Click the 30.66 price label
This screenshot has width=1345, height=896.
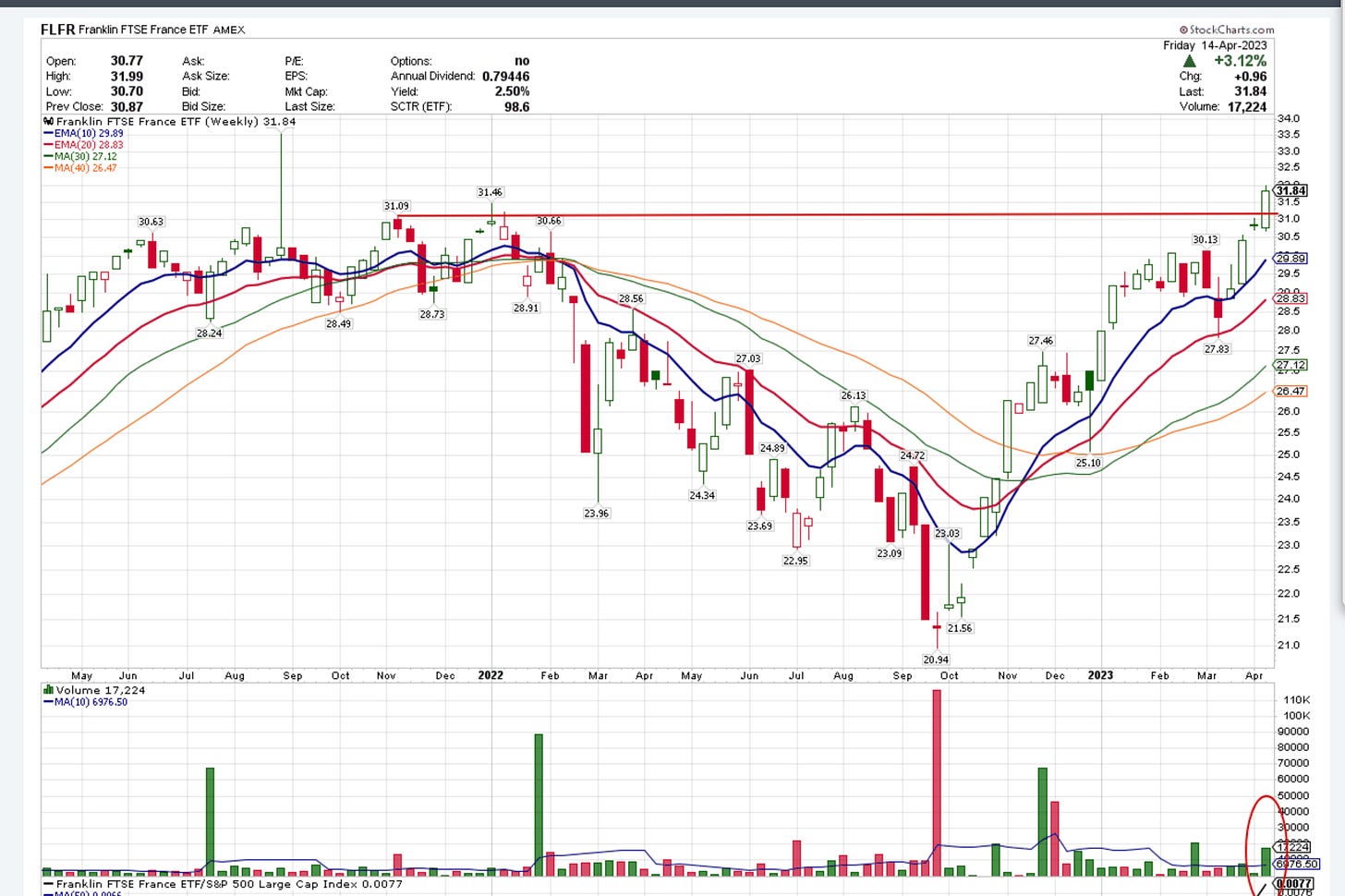(549, 221)
